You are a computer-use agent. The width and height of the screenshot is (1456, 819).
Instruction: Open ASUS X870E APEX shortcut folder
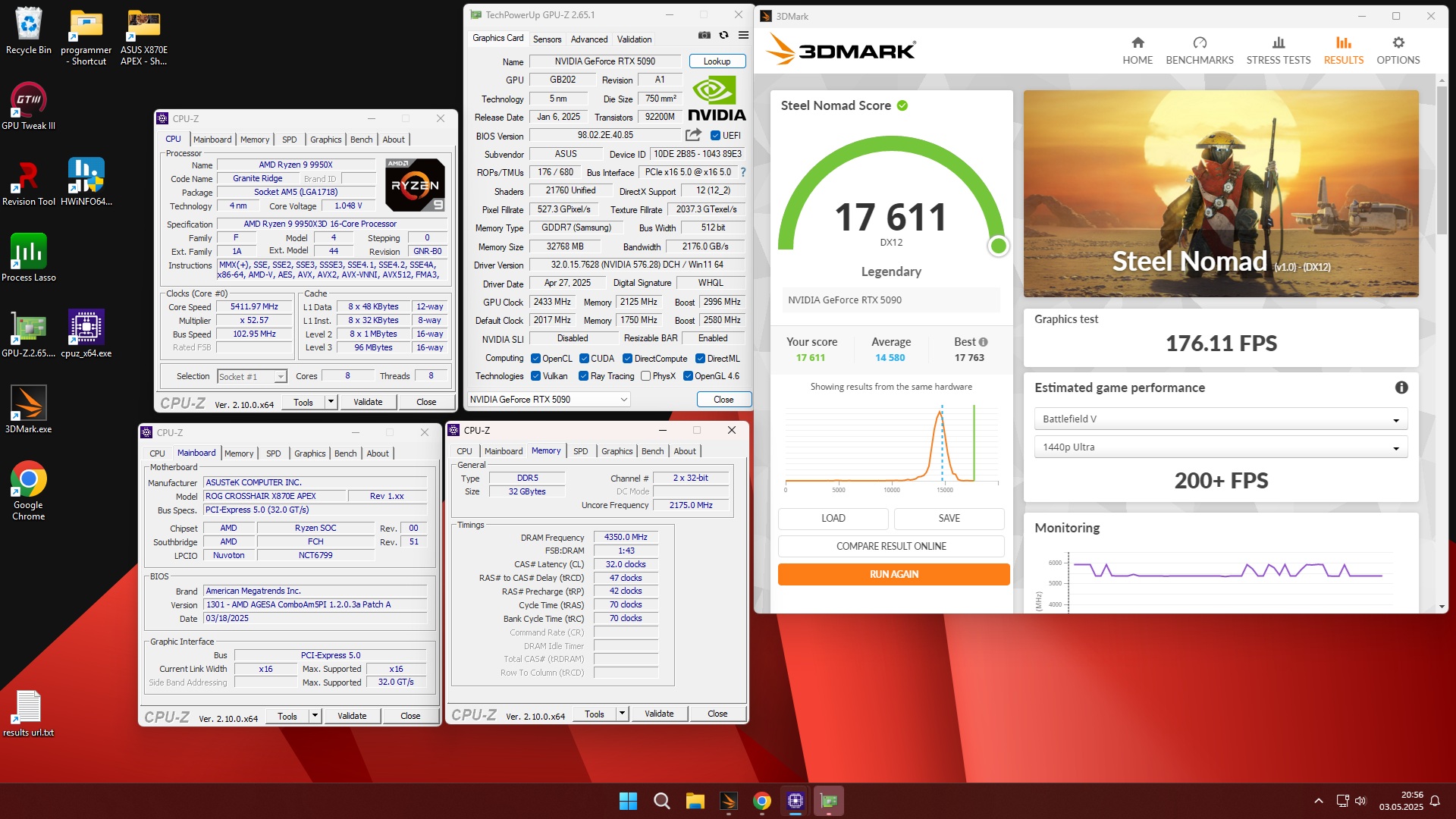143,36
